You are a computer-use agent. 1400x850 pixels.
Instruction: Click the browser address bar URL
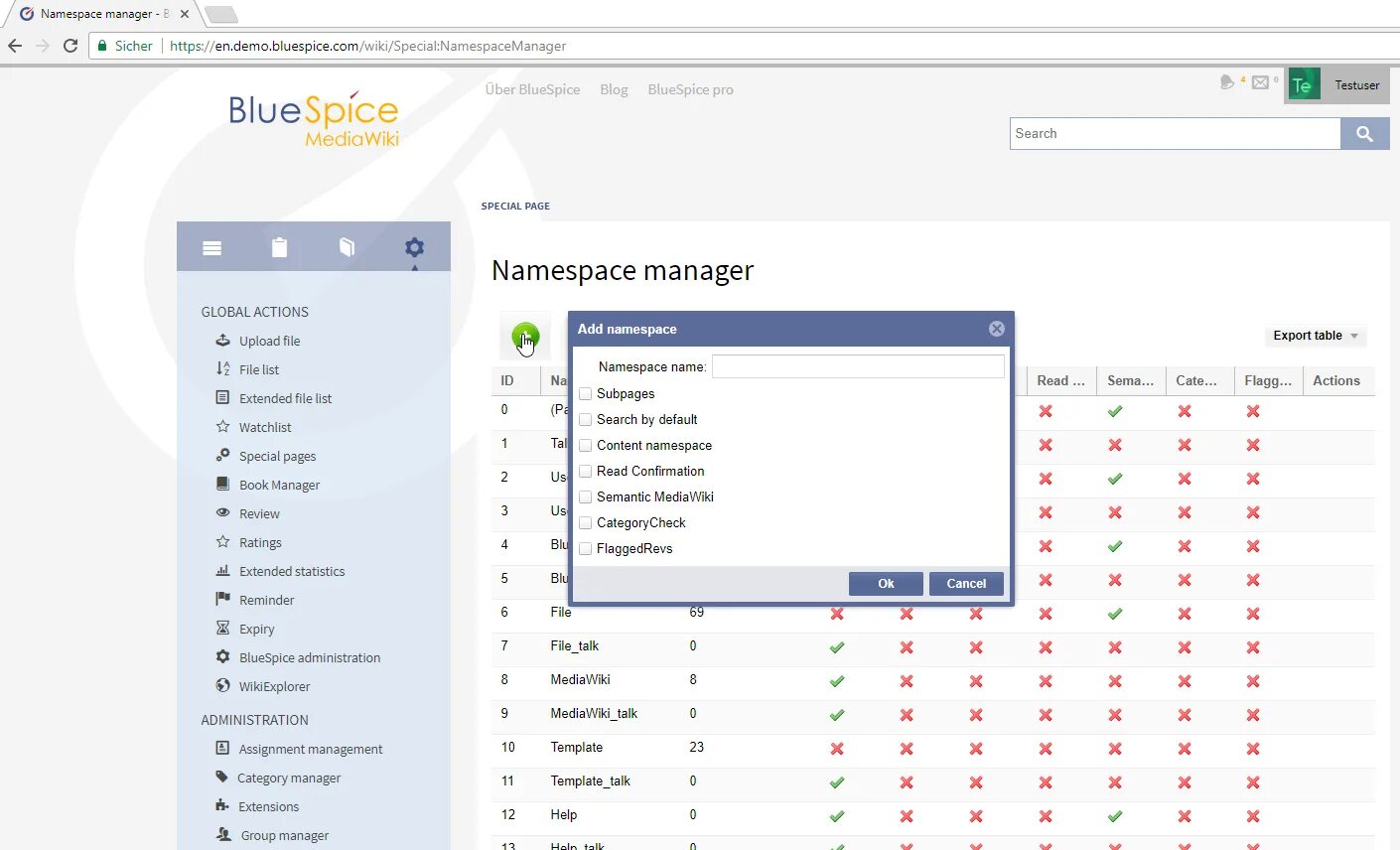coord(368,46)
